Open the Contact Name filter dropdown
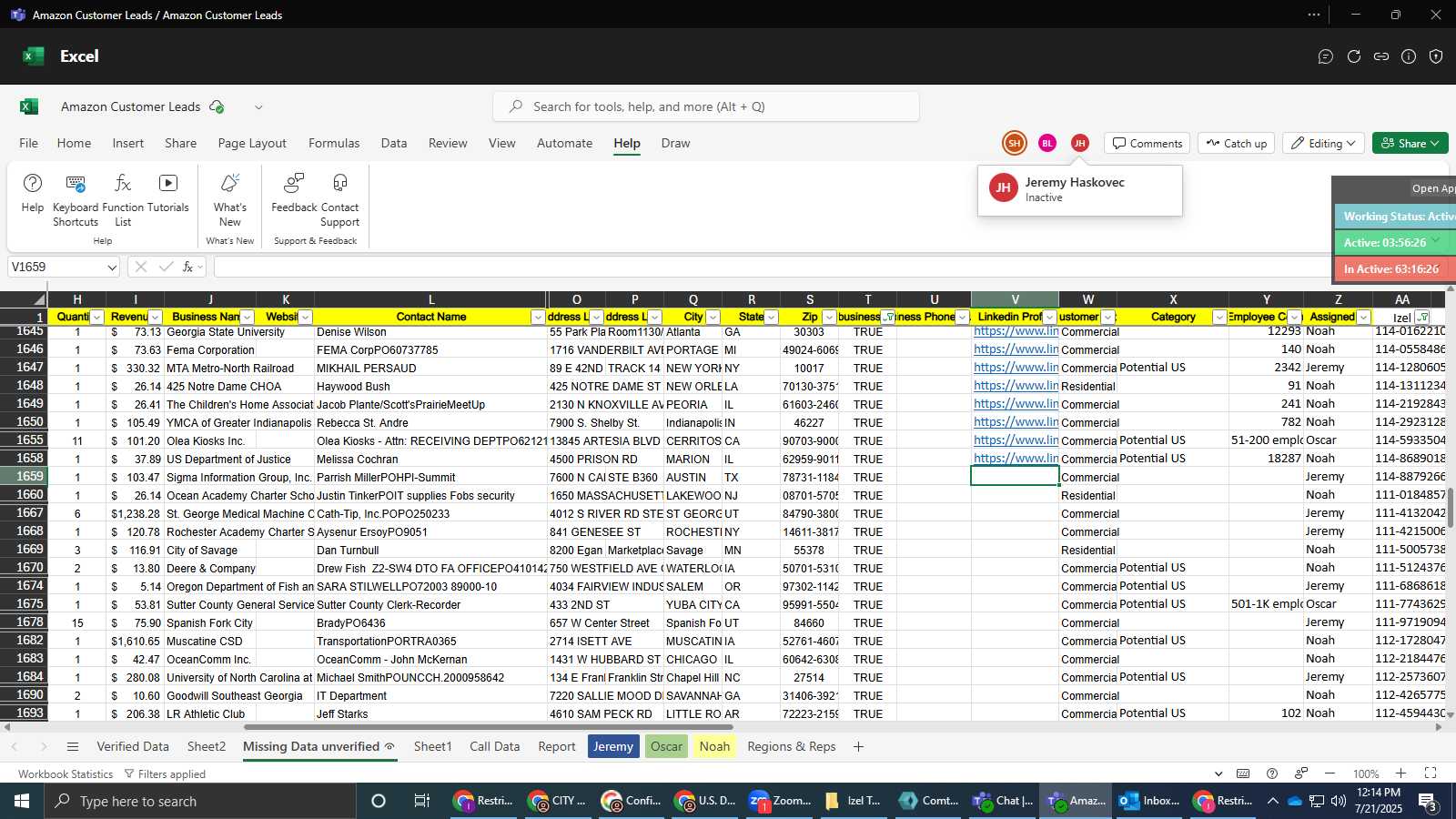This screenshot has height=819, width=1456. 538,317
